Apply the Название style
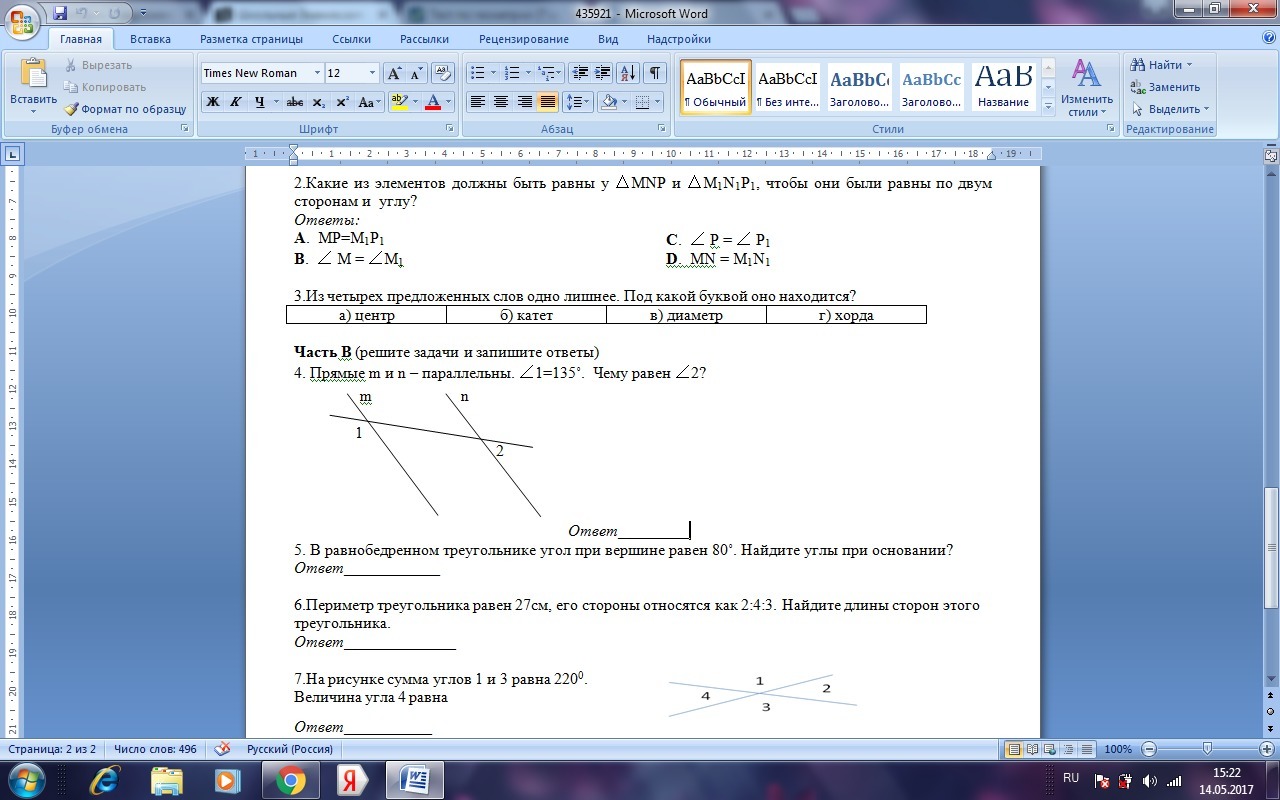 [x=1003, y=88]
